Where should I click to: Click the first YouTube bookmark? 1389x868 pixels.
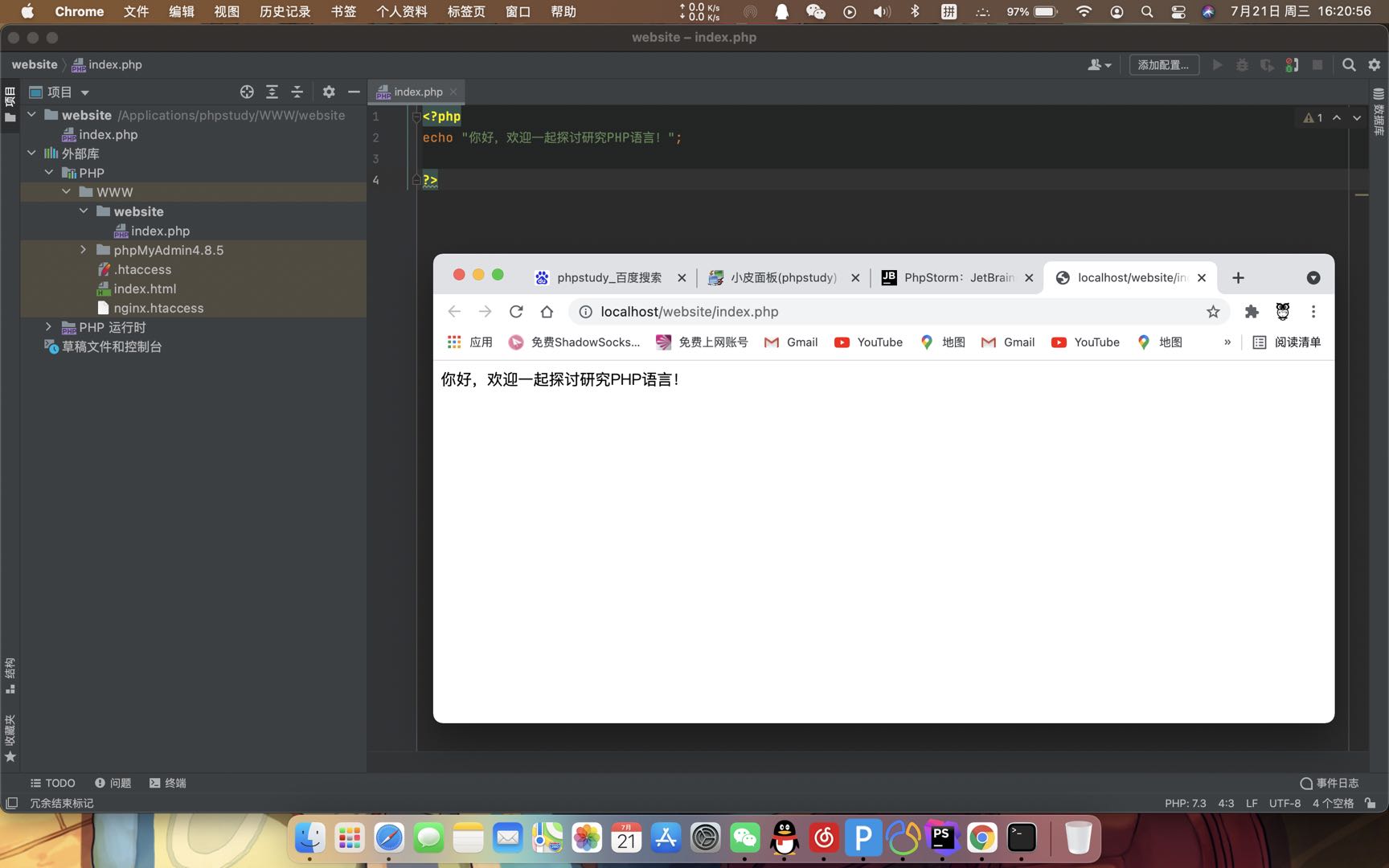(x=869, y=342)
